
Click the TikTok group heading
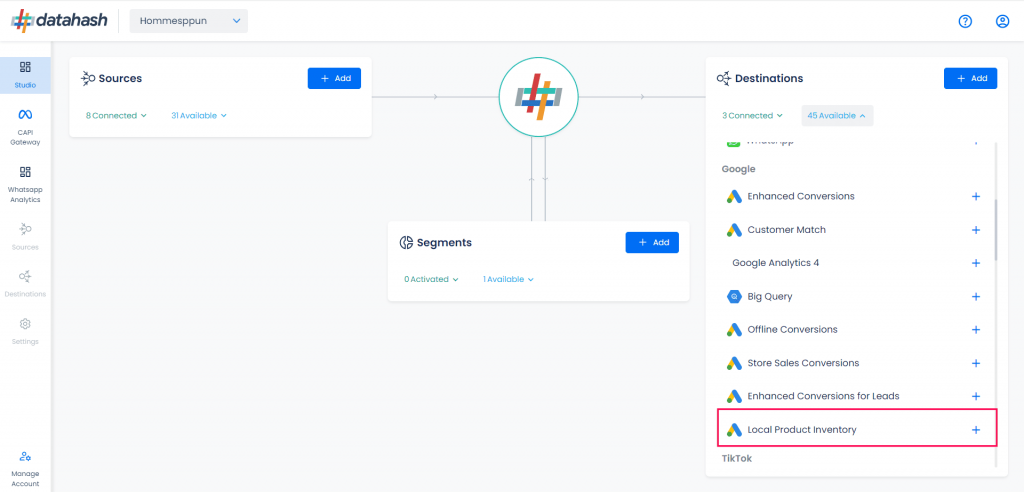(x=737, y=459)
